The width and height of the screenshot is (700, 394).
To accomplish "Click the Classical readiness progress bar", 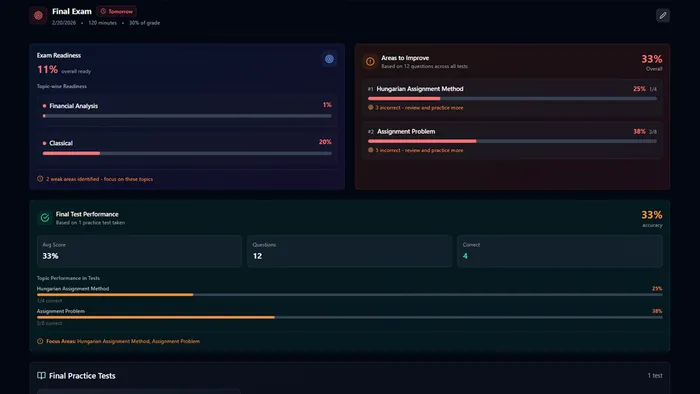I will point(187,153).
